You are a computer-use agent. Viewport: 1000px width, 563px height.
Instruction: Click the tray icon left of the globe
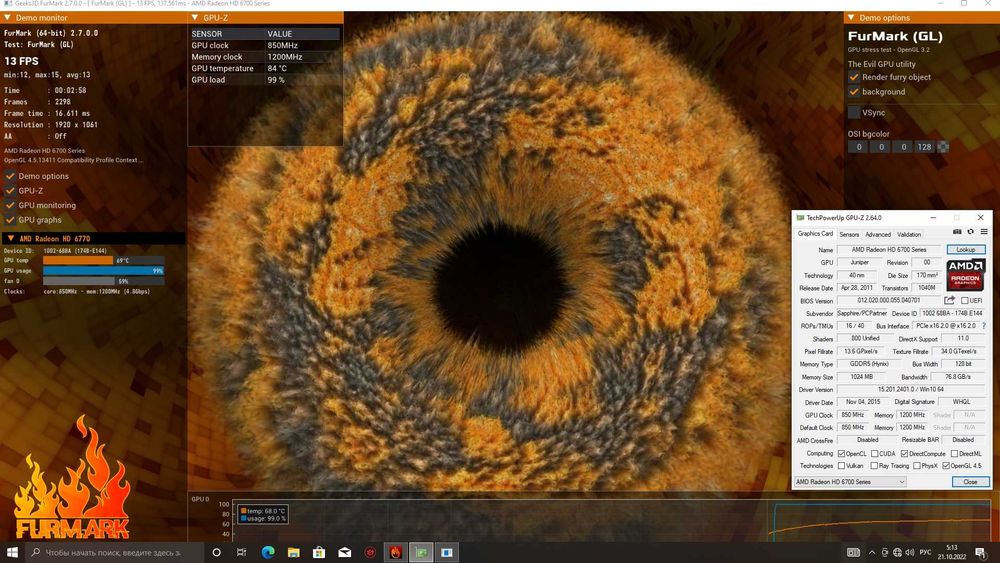(885, 552)
